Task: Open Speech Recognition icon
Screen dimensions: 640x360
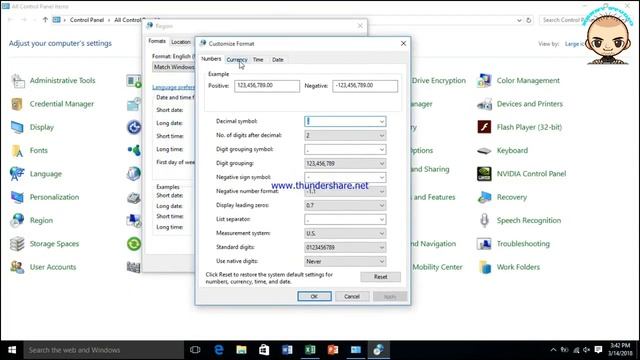Action: pyautogui.click(x=484, y=220)
